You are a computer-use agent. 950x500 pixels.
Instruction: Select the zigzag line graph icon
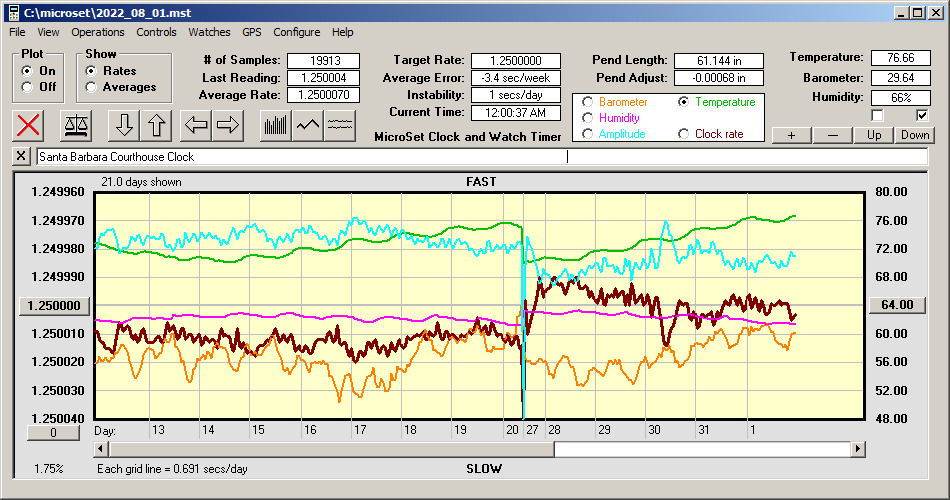pos(308,125)
